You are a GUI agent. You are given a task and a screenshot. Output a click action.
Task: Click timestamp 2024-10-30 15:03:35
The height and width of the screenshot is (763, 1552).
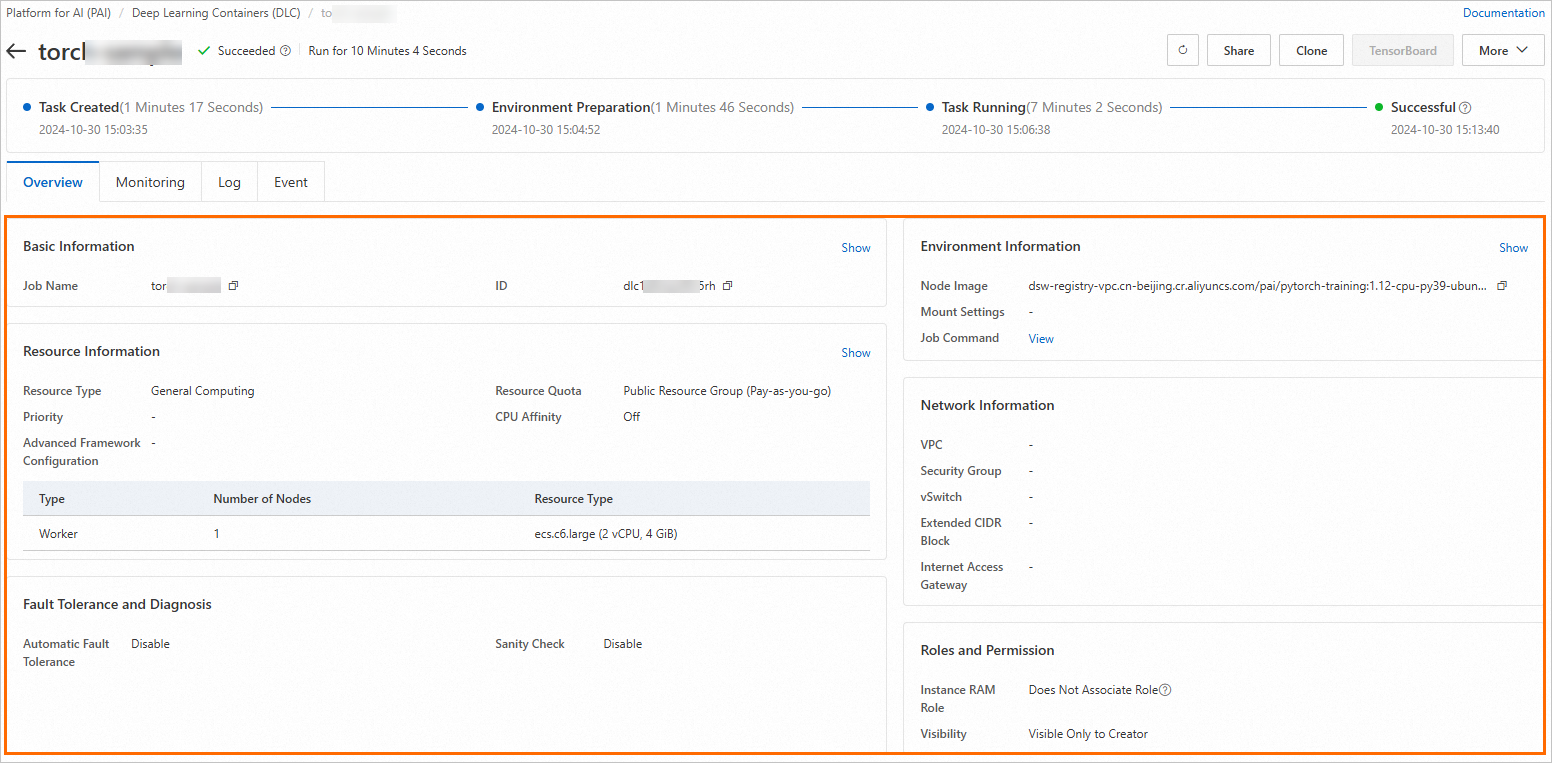pos(93,130)
